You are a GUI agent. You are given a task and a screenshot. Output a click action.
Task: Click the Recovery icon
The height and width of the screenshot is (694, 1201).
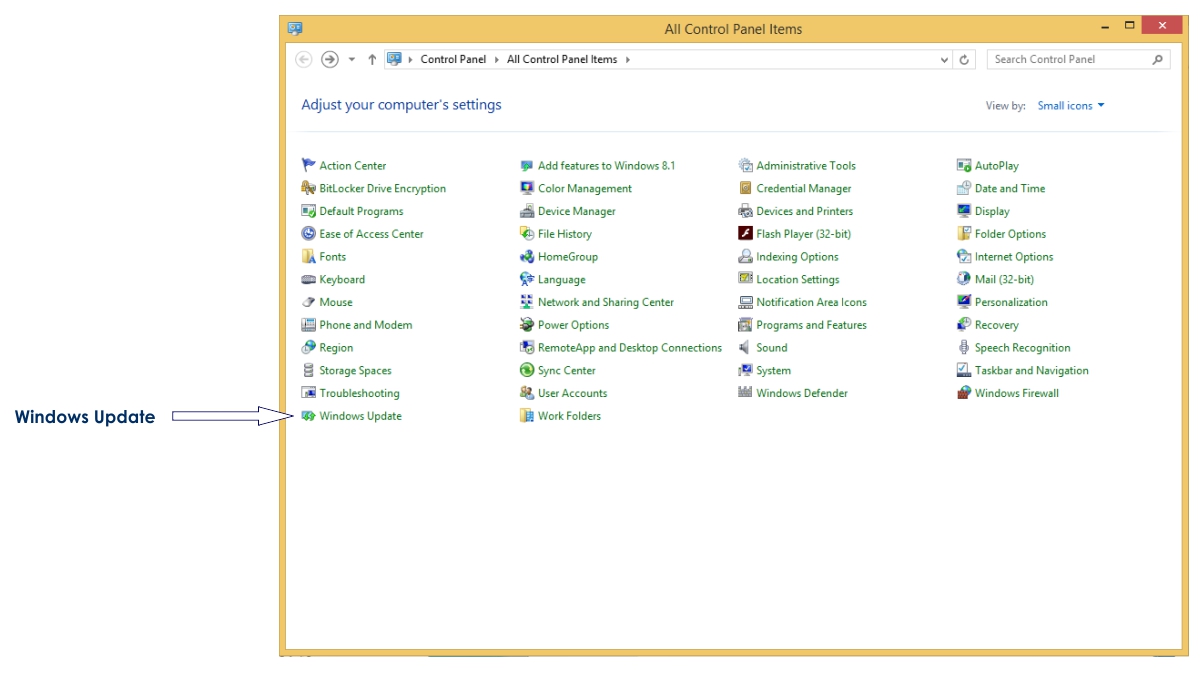tap(964, 325)
